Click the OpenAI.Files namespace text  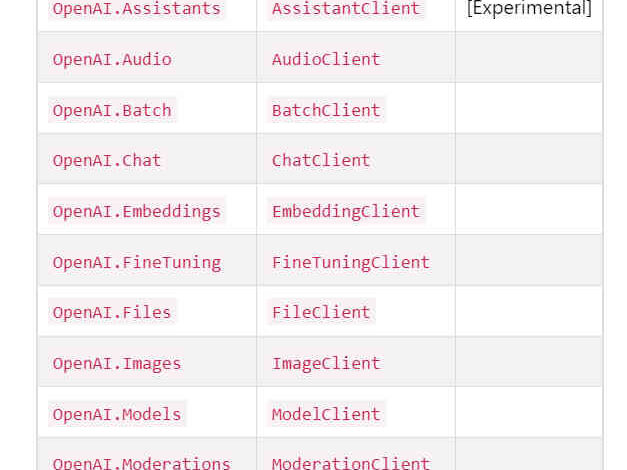point(112,312)
